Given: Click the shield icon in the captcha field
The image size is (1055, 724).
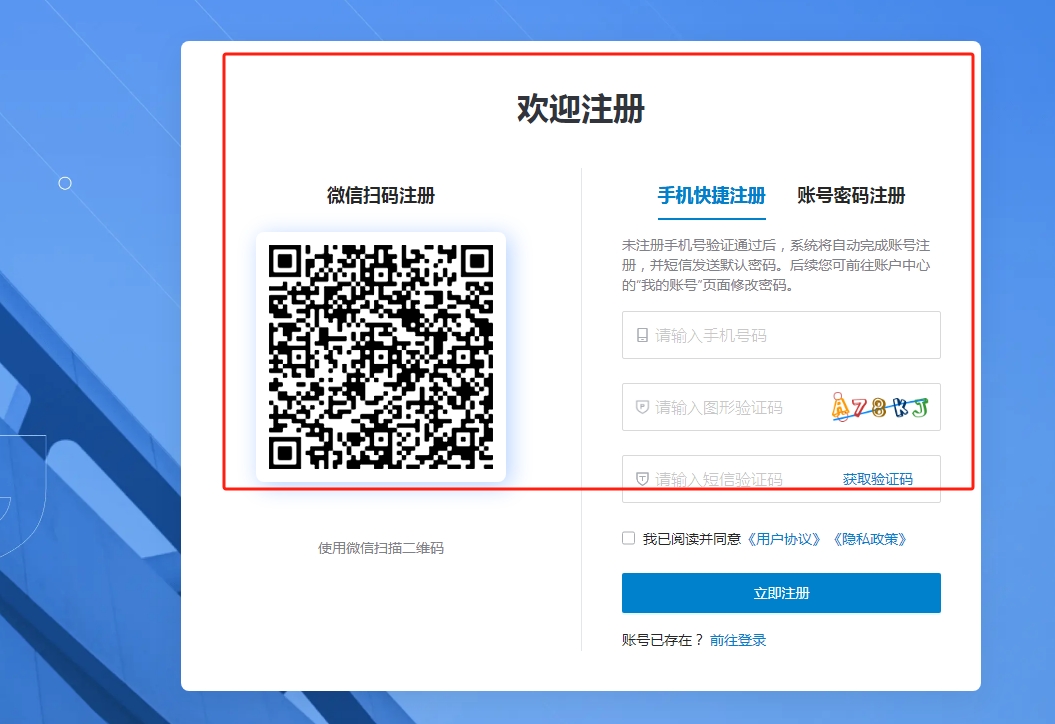Looking at the screenshot, I should pyautogui.click(x=643, y=407).
